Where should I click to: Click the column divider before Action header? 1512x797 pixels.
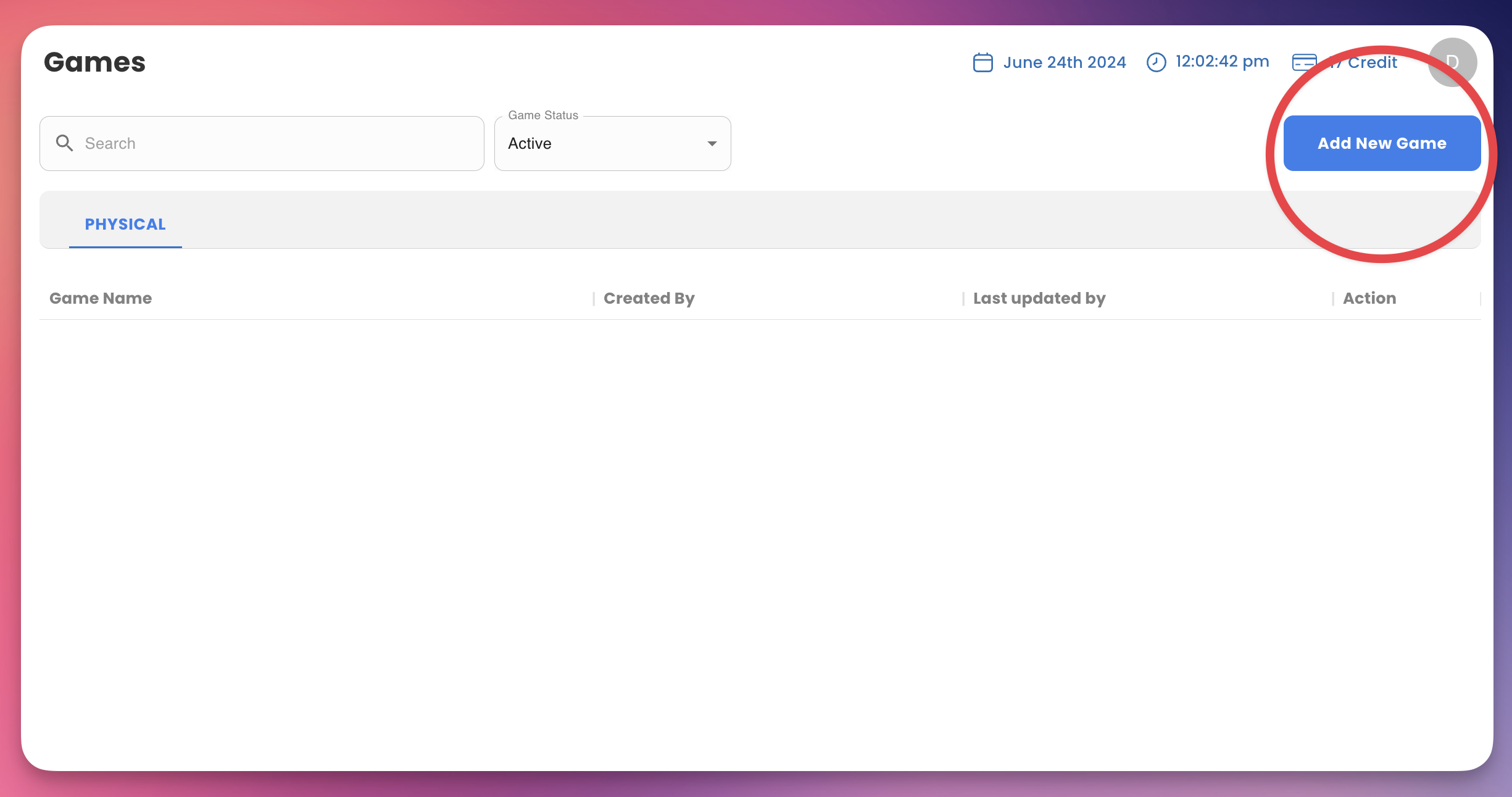tap(1333, 299)
